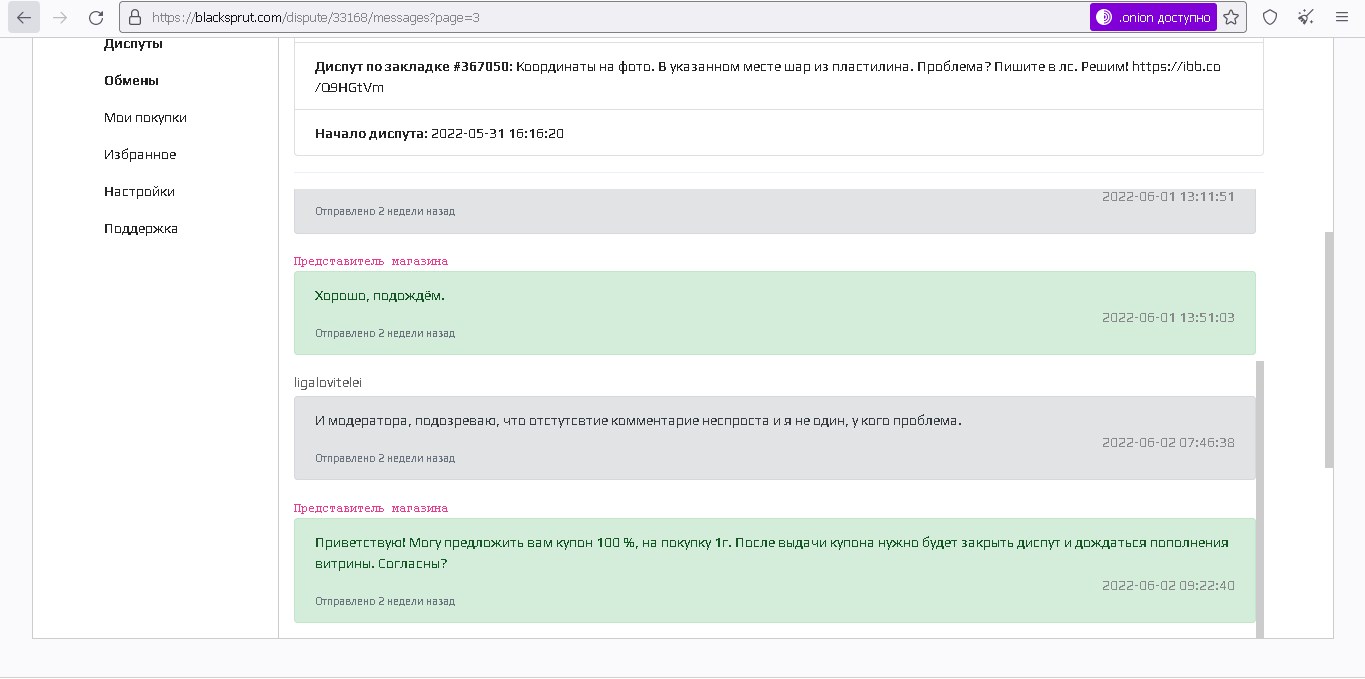Click 'Начало диспута' date line
1365x679 pixels.
pos(439,134)
